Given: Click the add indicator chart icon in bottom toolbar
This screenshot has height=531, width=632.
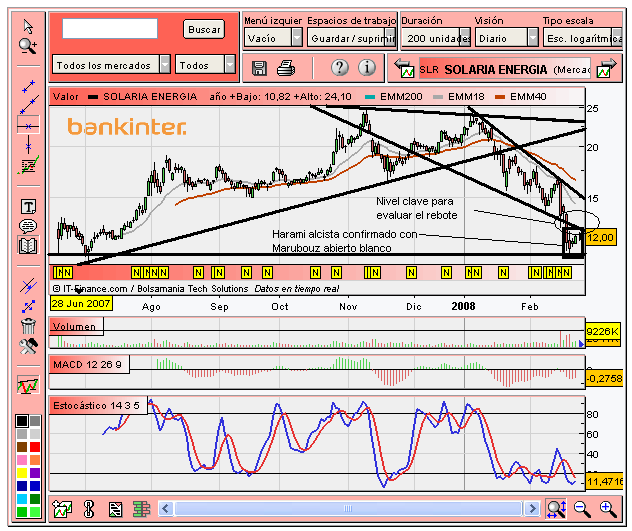Looking at the screenshot, I should tap(62, 509).
